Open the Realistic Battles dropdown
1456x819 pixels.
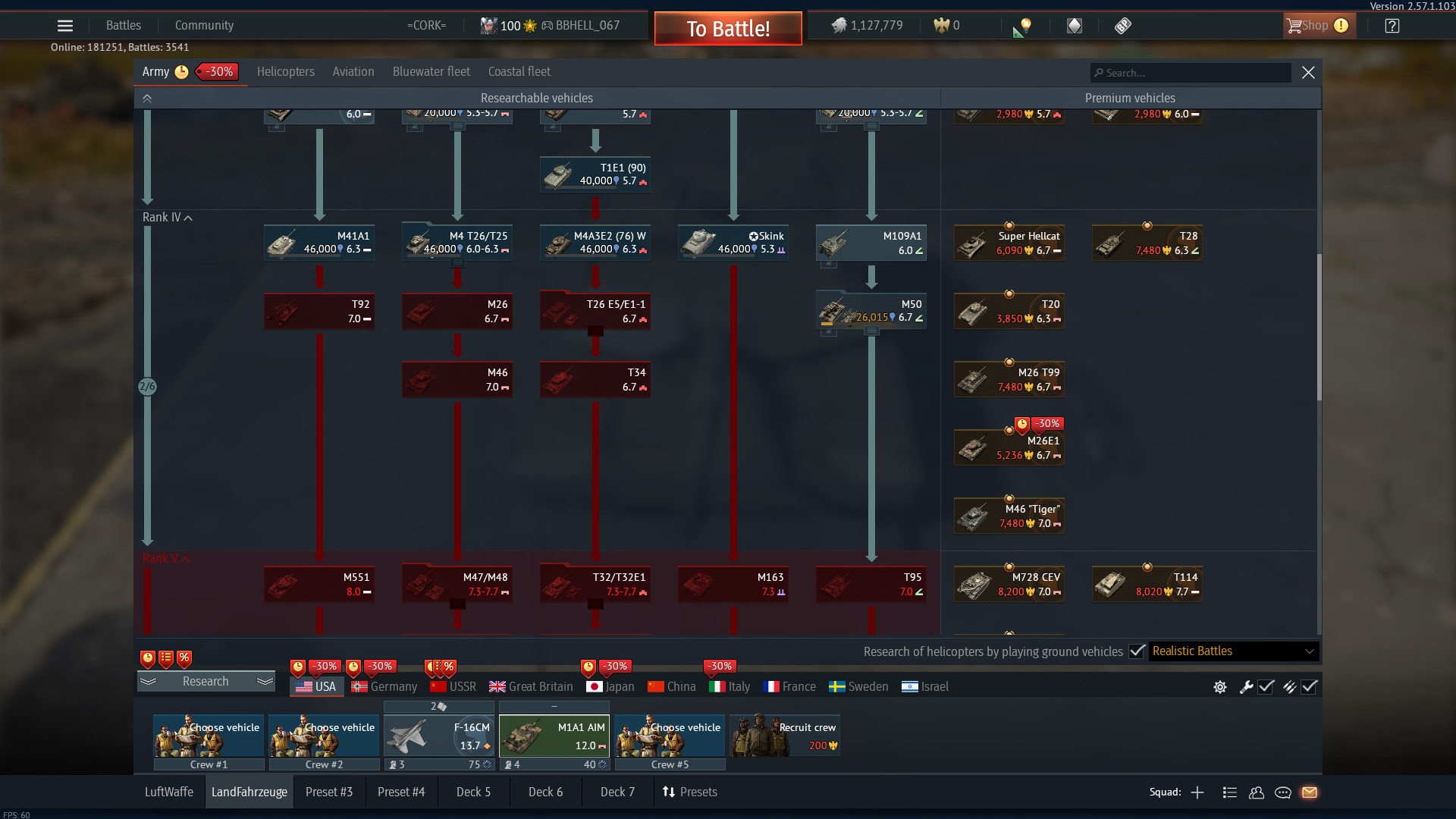point(1234,651)
